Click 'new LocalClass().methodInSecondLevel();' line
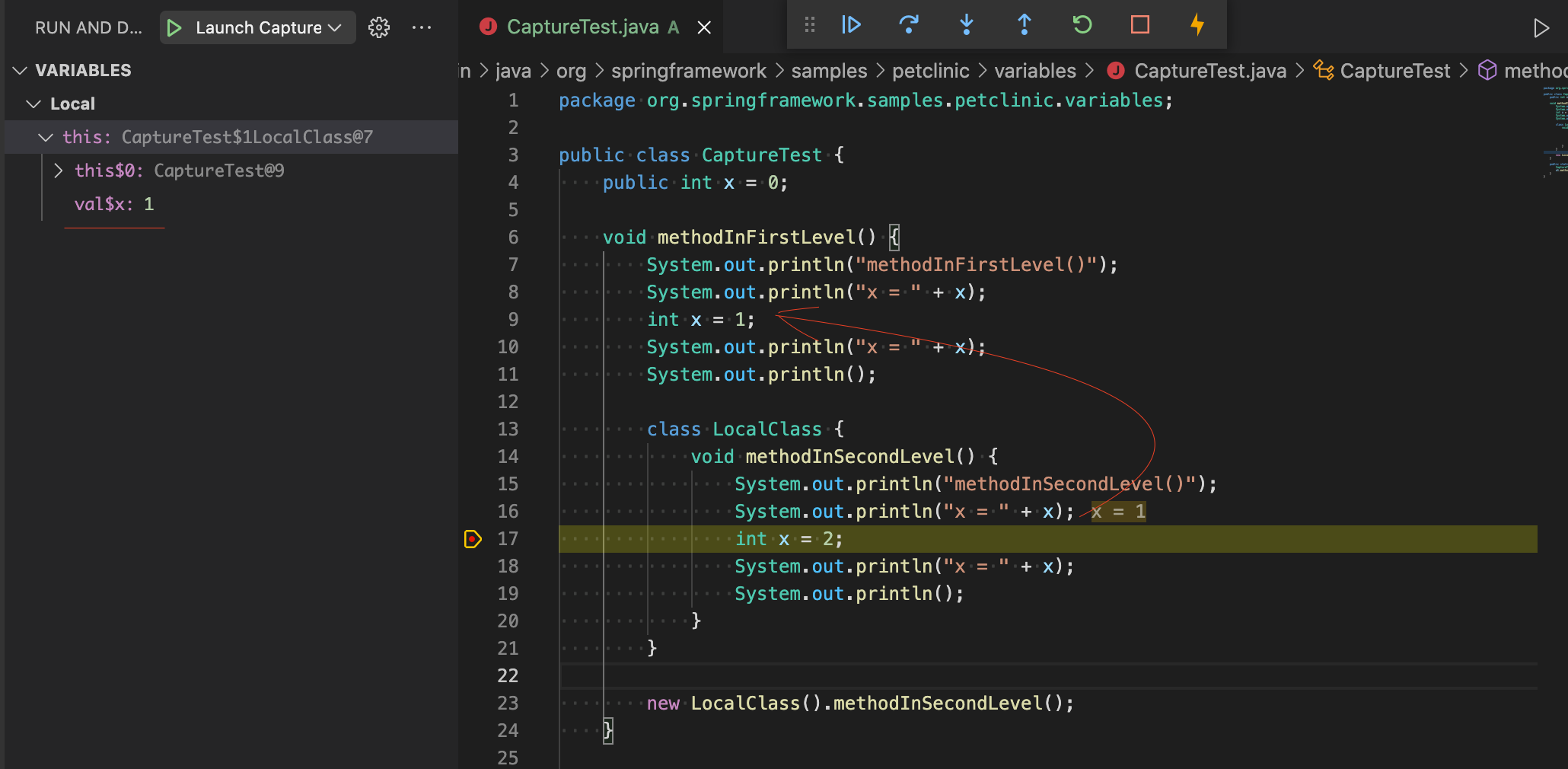Screen dimensions: 1568x769 tap(860, 704)
